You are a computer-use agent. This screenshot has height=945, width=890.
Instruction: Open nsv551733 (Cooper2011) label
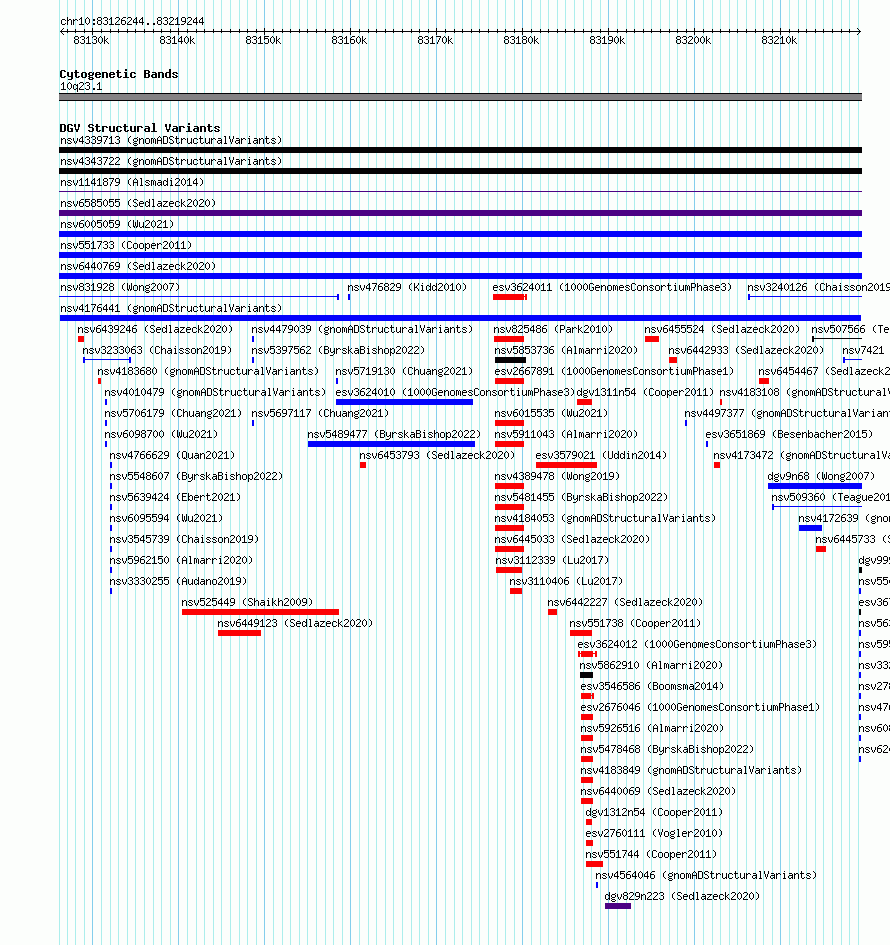[x=126, y=245]
